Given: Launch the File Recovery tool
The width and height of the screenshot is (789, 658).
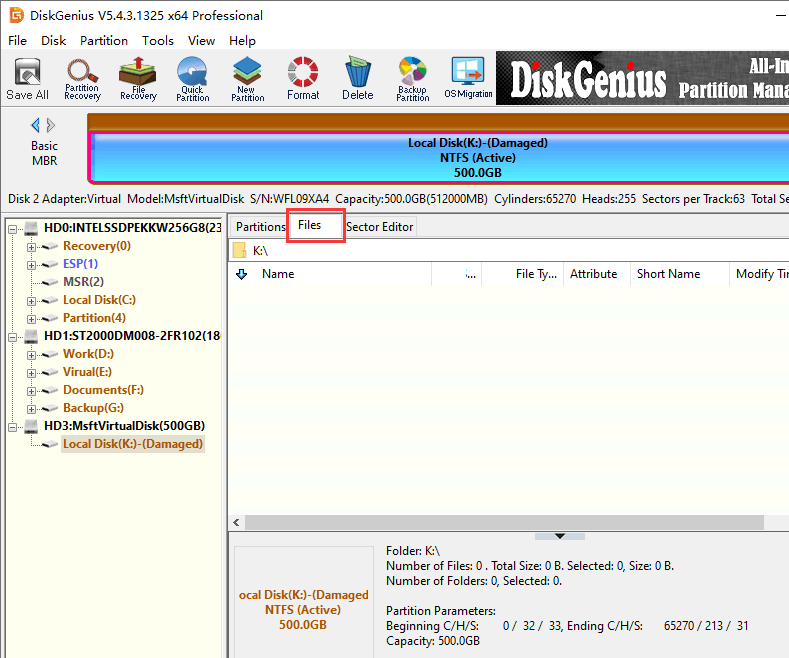Looking at the screenshot, I should pyautogui.click(x=138, y=79).
